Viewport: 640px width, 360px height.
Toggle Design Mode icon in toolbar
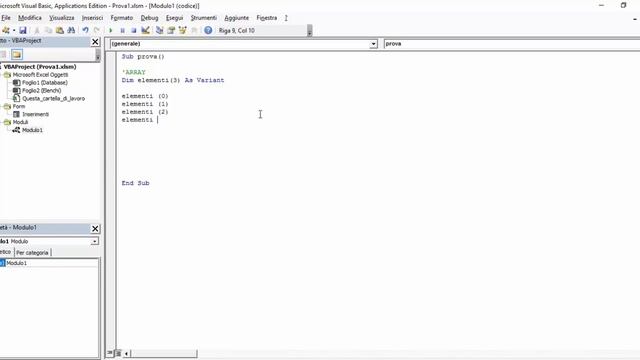point(145,30)
